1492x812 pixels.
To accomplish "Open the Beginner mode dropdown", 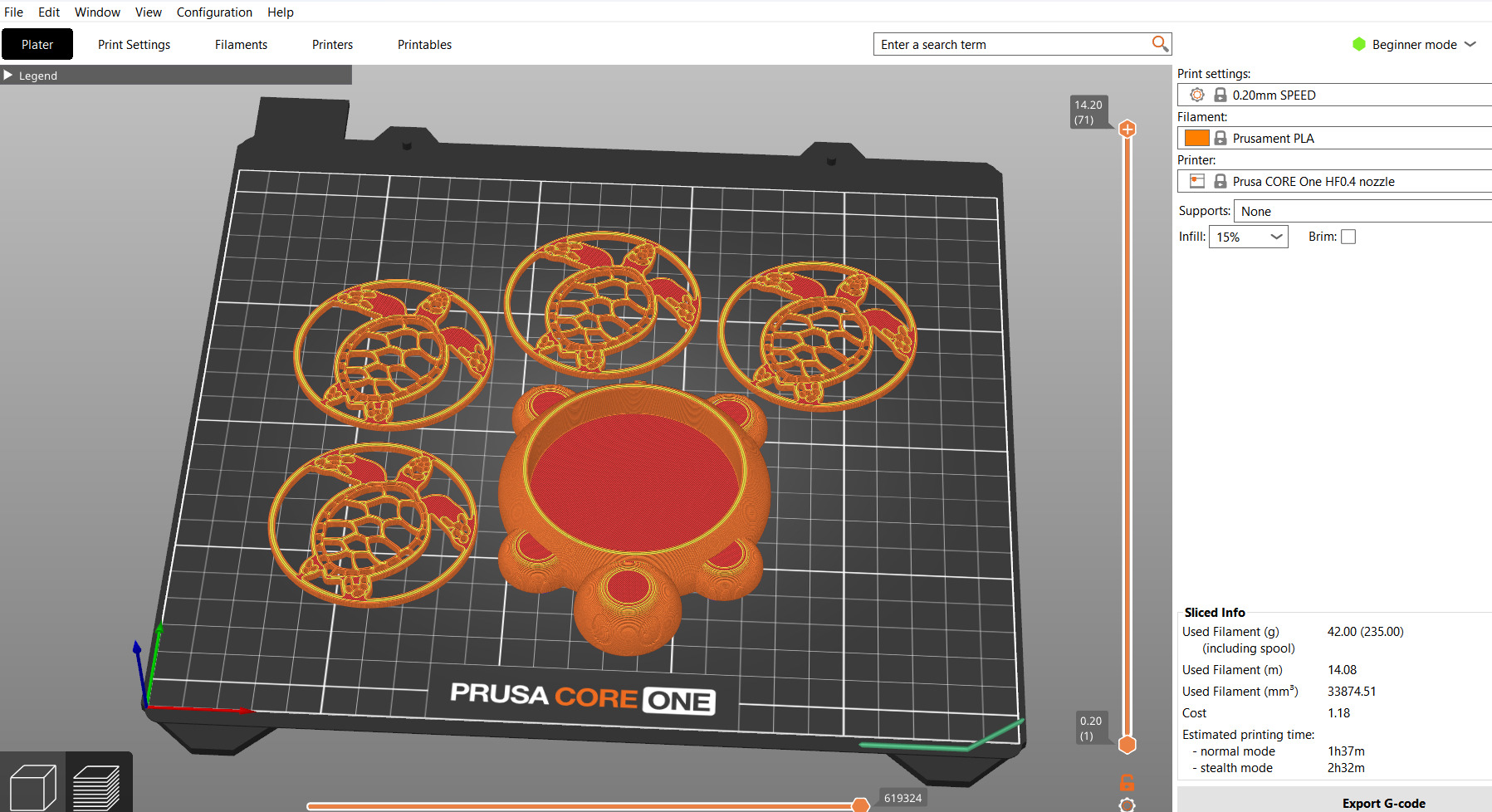I will (1416, 44).
